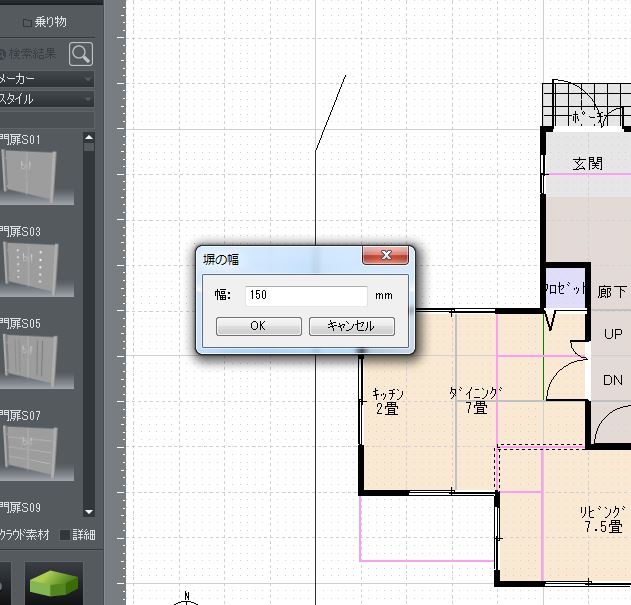Enable the 詳細 checkbox

point(66,535)
